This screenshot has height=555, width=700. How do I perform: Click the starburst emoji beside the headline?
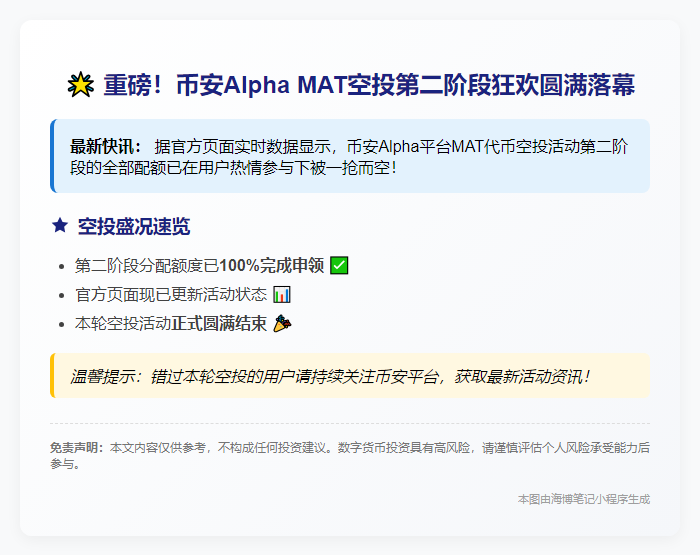click(81, 84)
